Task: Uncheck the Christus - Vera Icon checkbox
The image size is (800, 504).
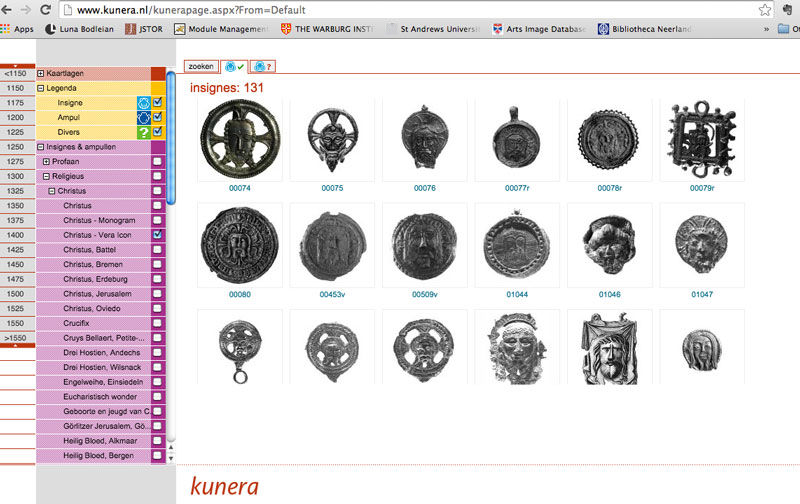Action: tap(158, 234)
